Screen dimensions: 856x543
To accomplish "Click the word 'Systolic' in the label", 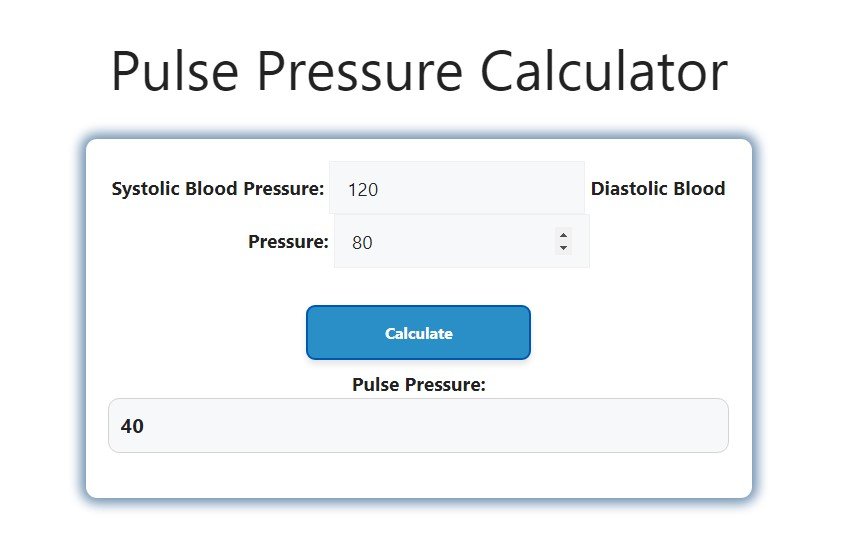I will (146, 188).
